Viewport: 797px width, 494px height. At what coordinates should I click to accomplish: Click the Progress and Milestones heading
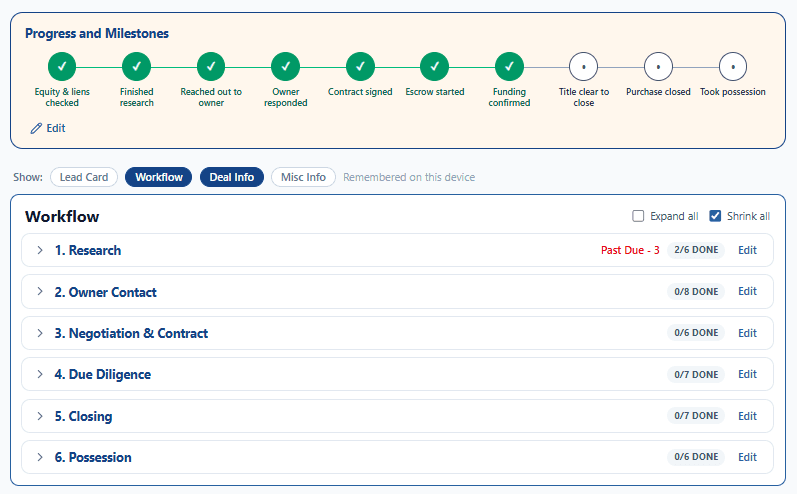pos(97,34)
